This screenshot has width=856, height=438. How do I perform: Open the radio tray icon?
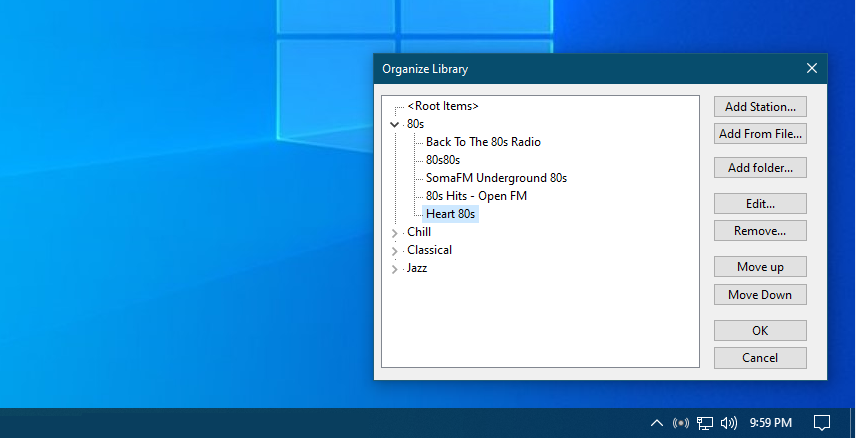pyautogui.click(x=681, y=423)
